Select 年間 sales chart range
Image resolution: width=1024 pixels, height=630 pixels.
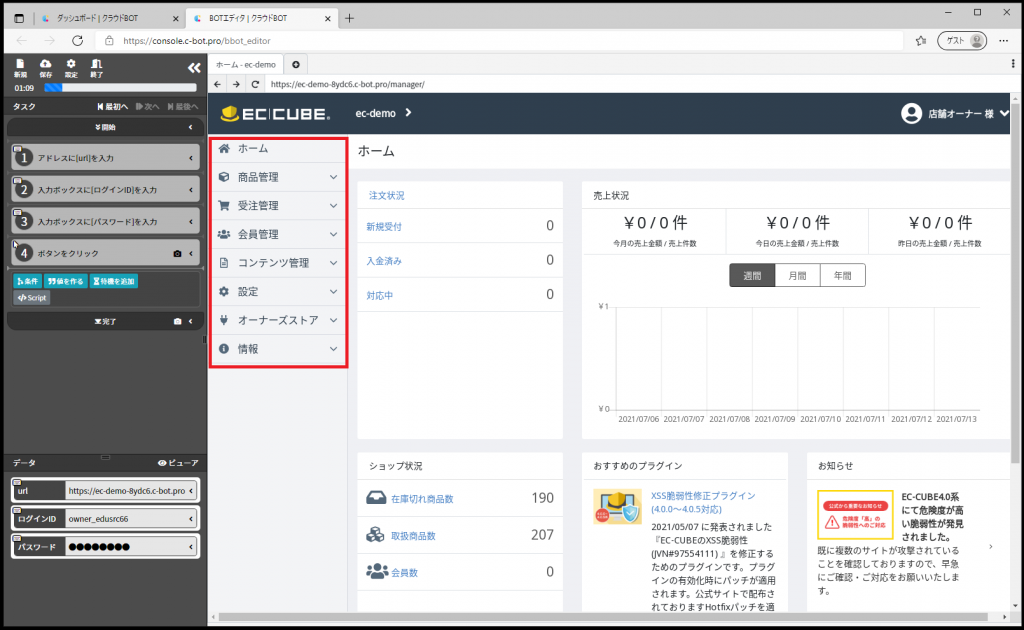(x=842, y=276)
